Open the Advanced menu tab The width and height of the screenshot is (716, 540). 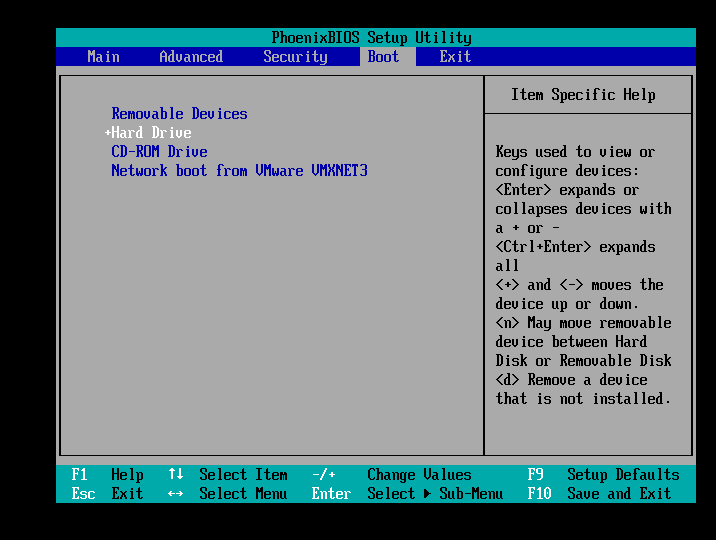coord(191,57)
